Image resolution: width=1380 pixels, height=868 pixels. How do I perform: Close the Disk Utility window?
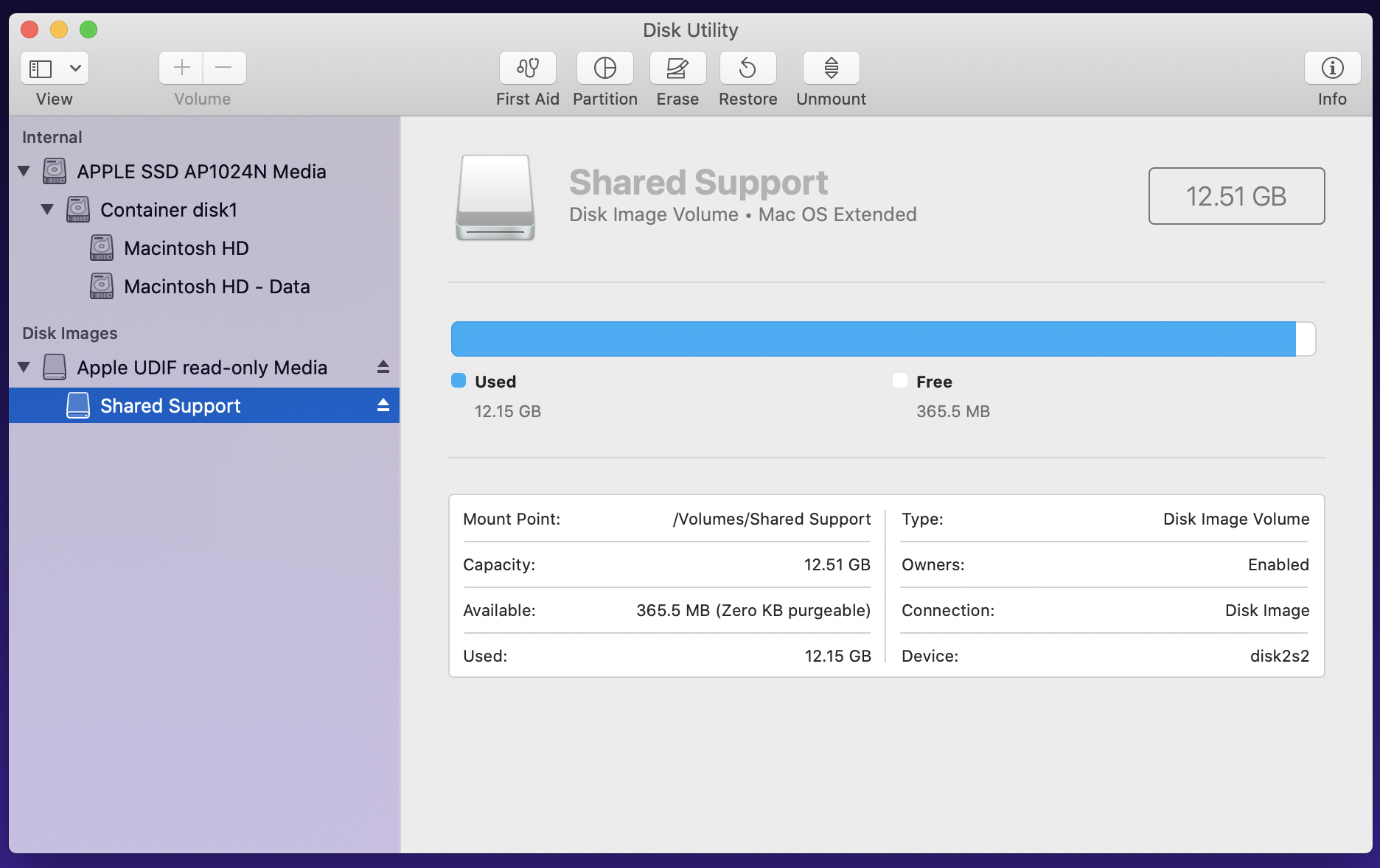click(x=29, y=29)
